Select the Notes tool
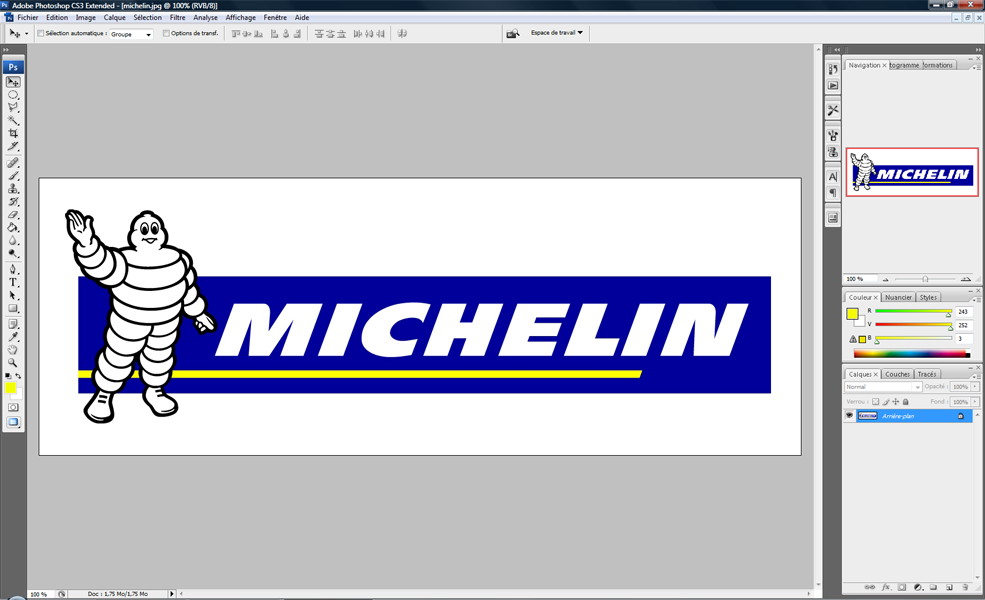 (x=13, y=324)
